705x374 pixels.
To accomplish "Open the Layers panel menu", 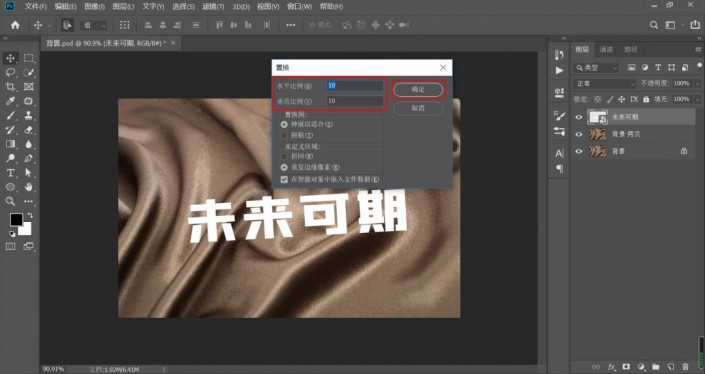I will (698, 49).
